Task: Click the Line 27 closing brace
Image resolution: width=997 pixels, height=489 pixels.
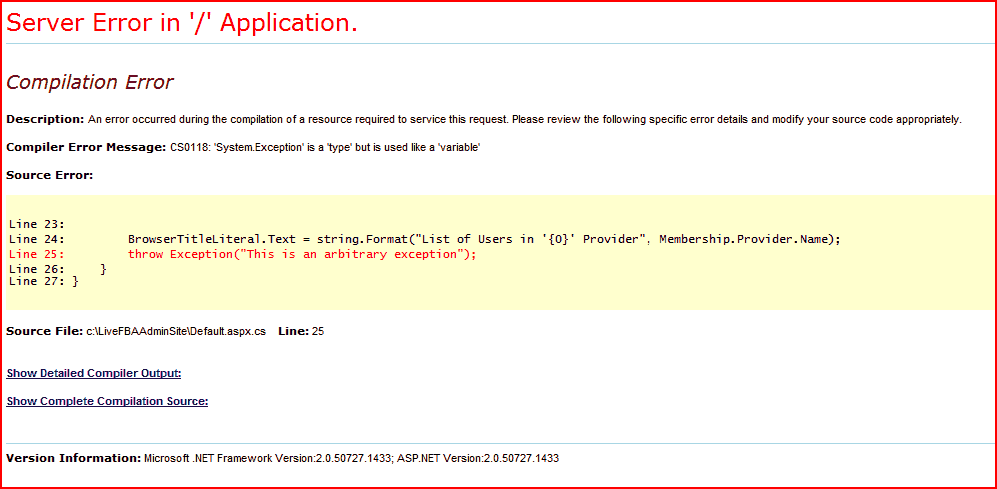Action: (75, 281)
